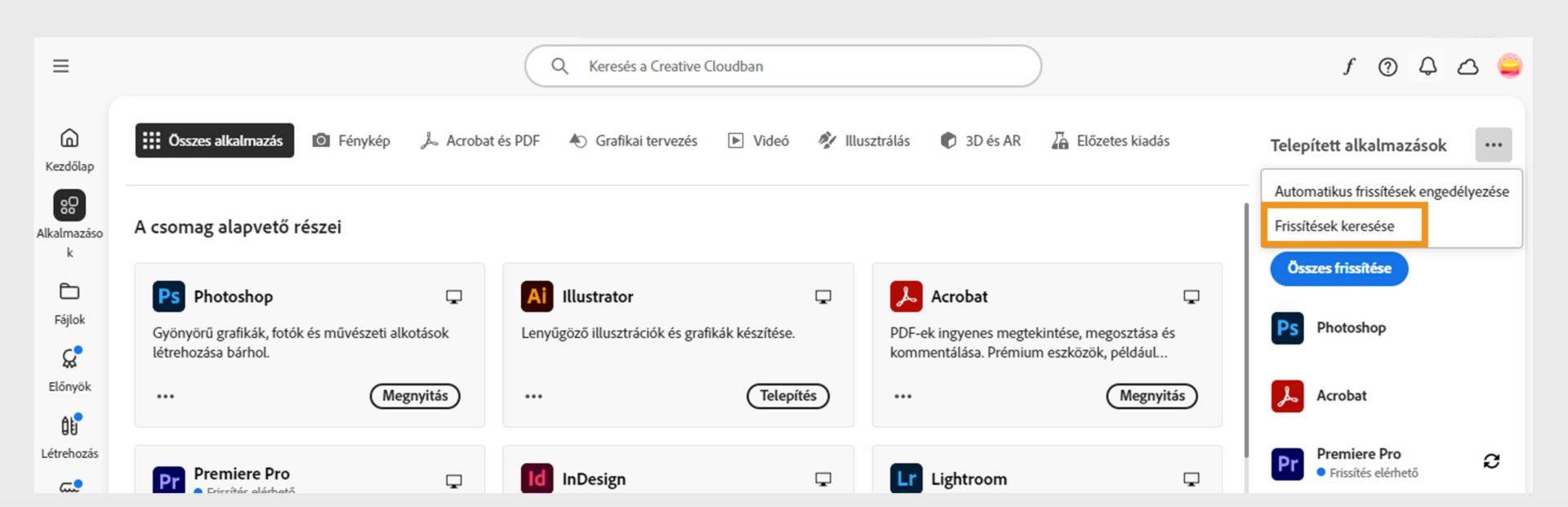The height and width of the screenshot is (507, 1568).
Task: Switch to the Fénykép tab
Action: tap(352, 140)
